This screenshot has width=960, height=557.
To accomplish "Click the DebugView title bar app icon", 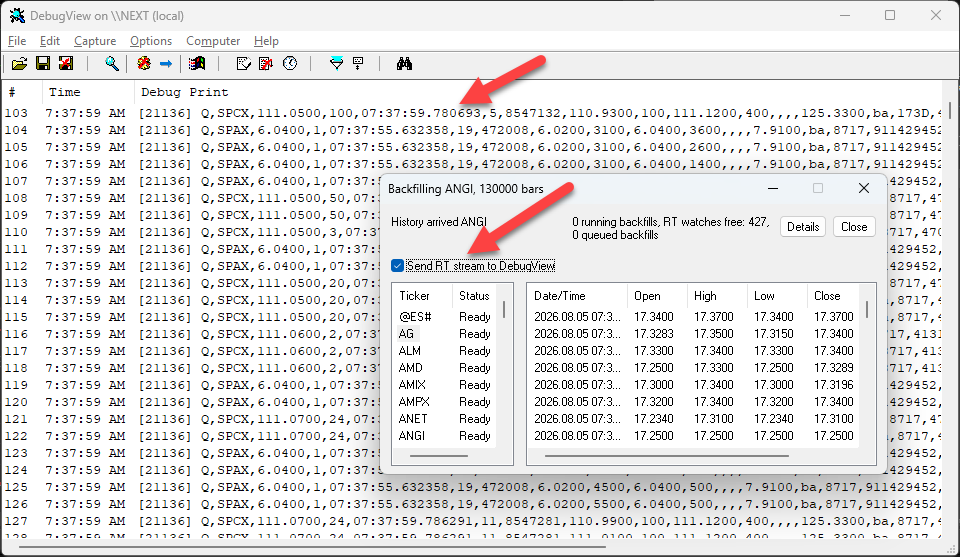I will click(17, 16).
